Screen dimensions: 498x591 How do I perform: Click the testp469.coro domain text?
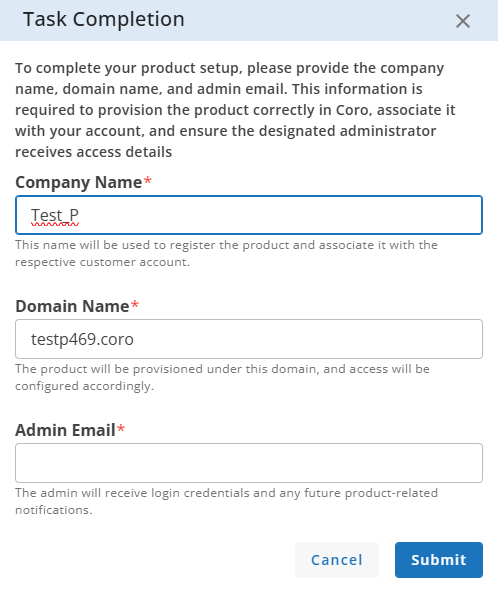pos(82,339)
